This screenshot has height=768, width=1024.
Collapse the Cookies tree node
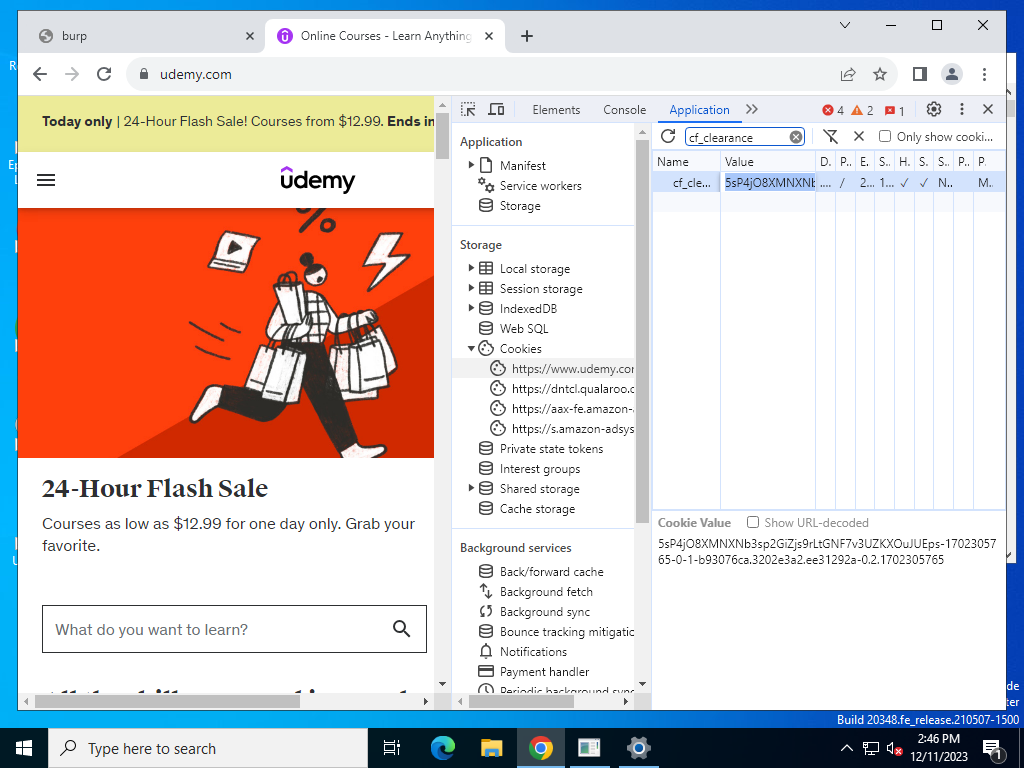tap(471, 348)
